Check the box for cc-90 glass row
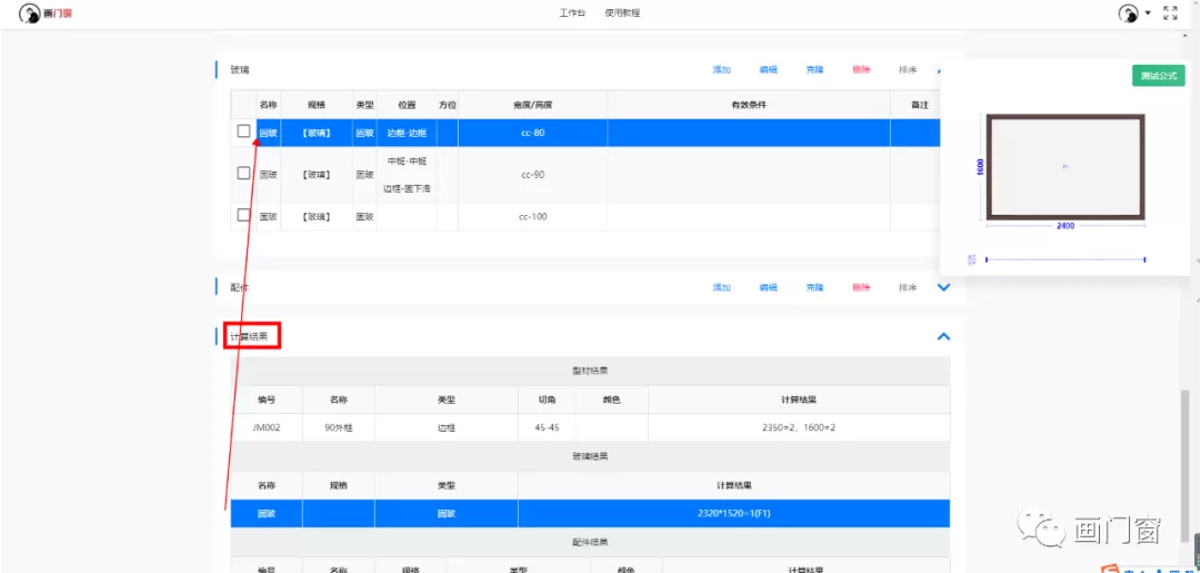The height and width of the screenshot is (573, 1200). 244,173
